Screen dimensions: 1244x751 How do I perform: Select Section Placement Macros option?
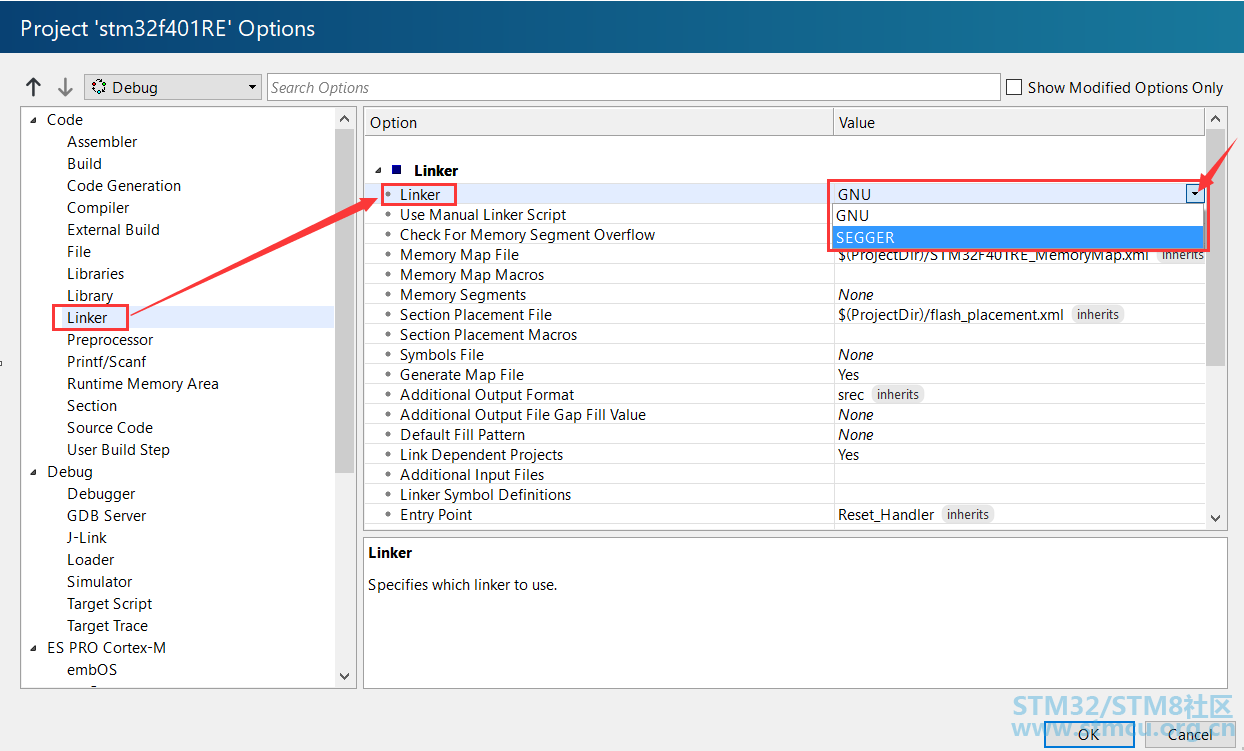click(x=488, y=335)
